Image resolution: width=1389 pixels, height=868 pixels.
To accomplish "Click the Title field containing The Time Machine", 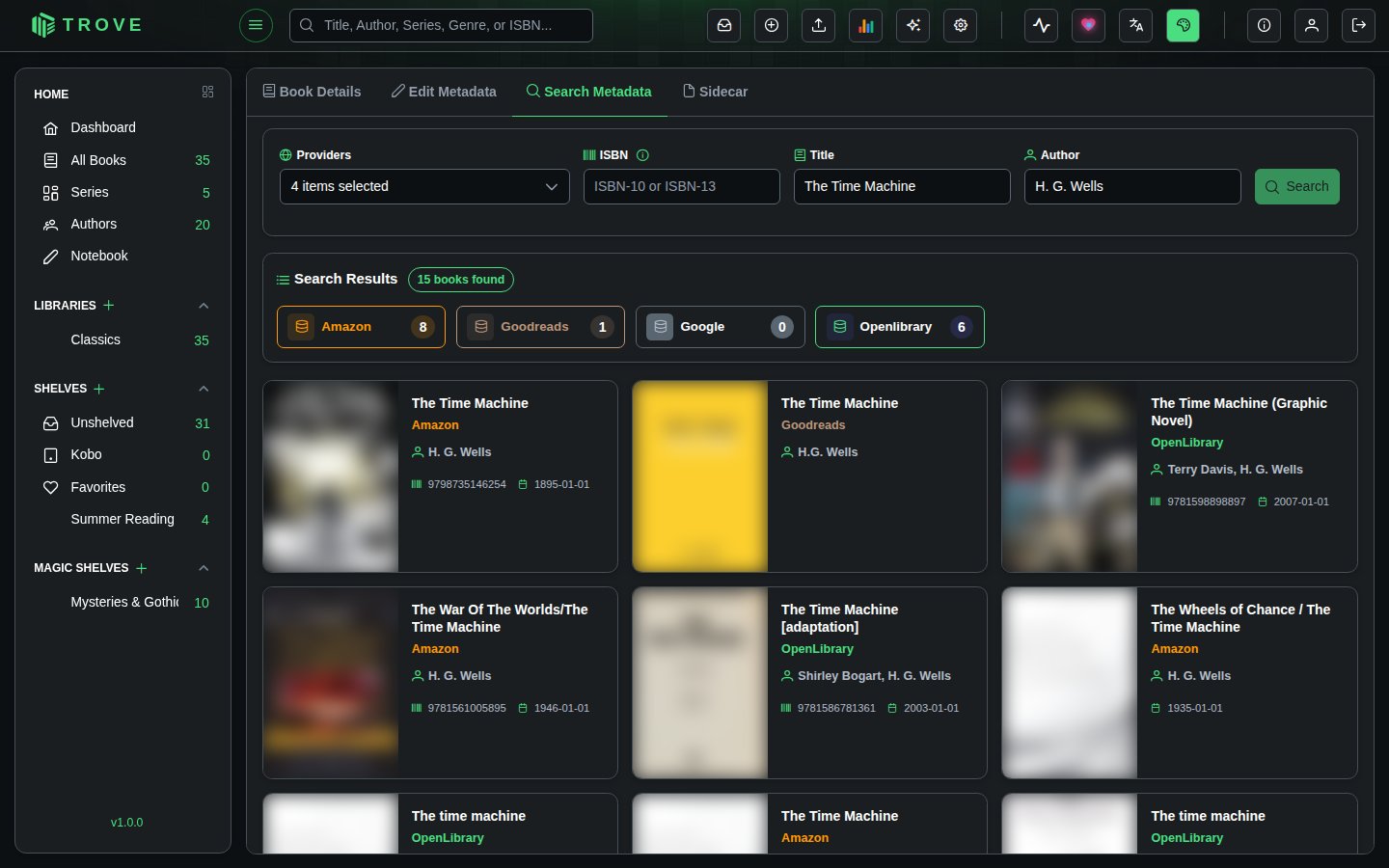I will (902, 186).
